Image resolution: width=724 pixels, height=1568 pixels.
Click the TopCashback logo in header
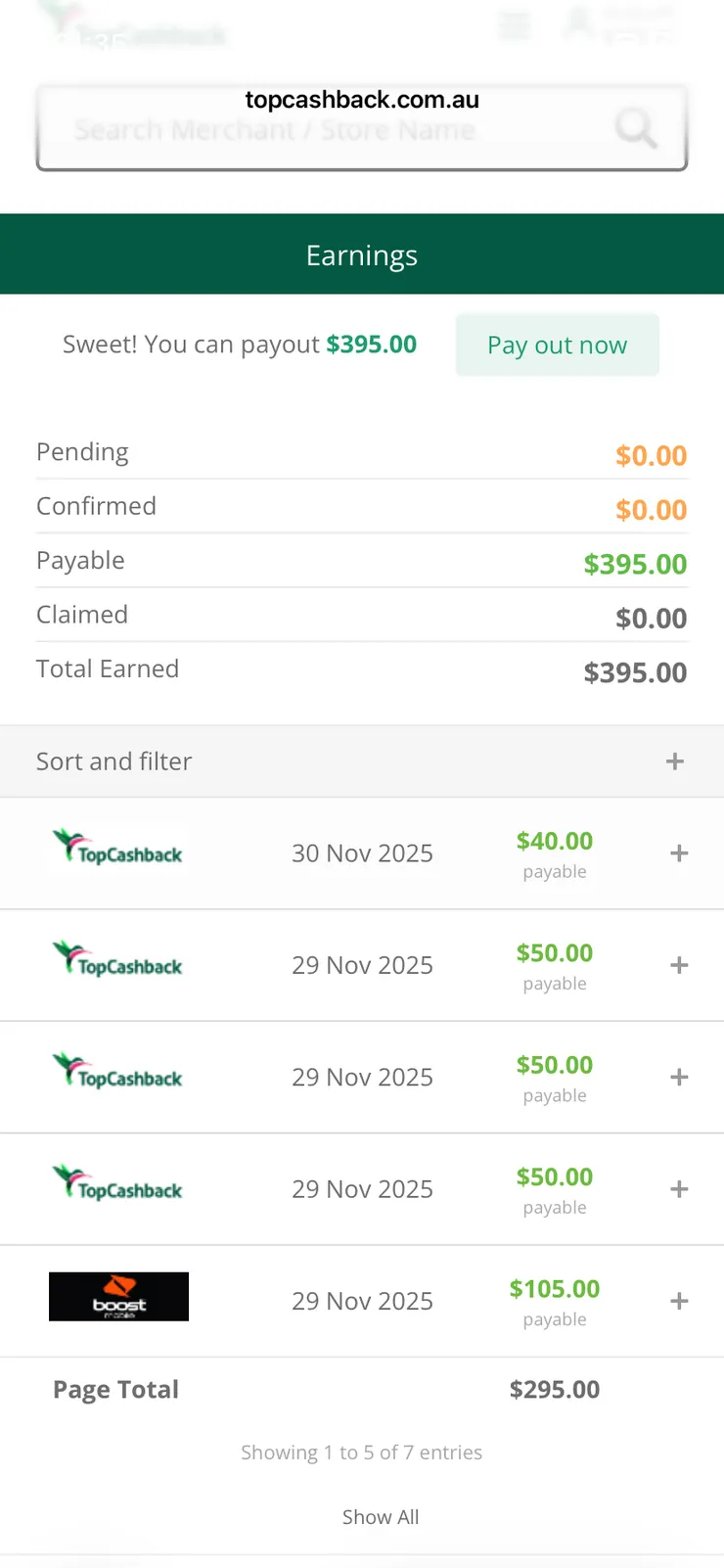132,29
